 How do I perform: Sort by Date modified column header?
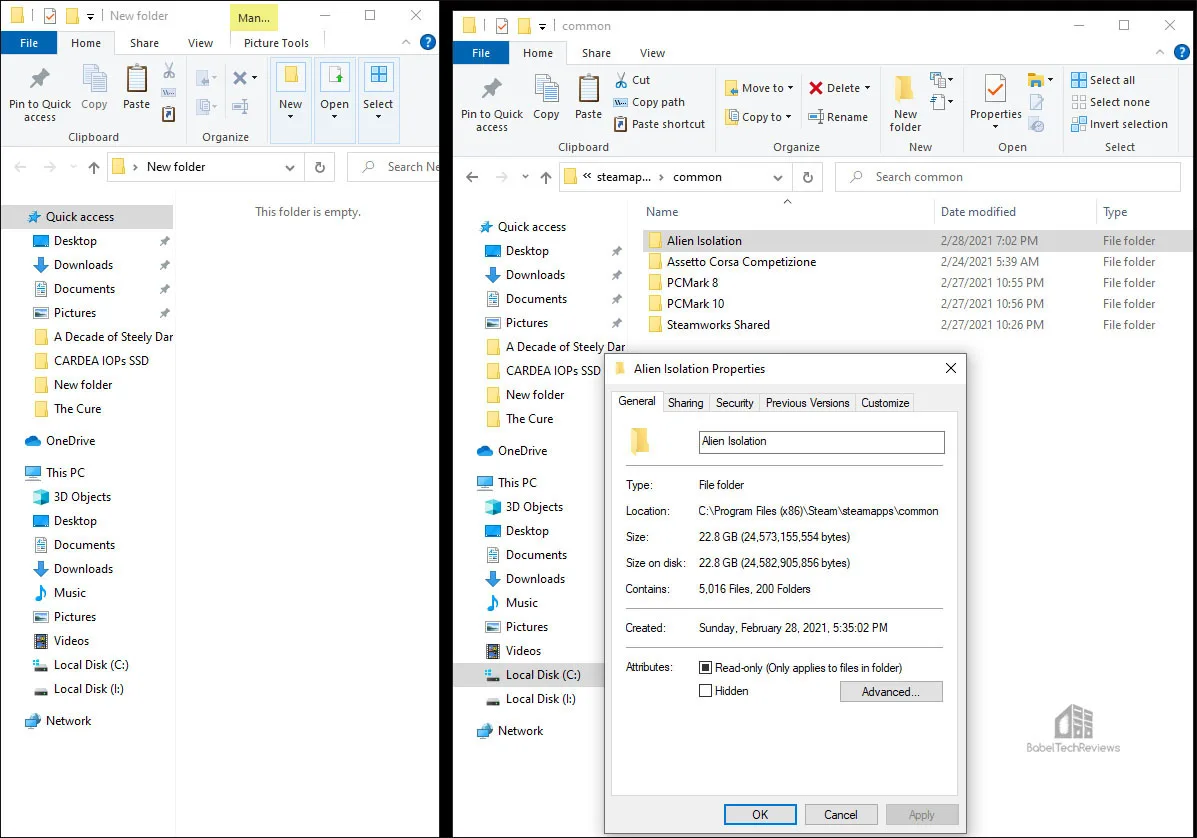click(1015, 212)
